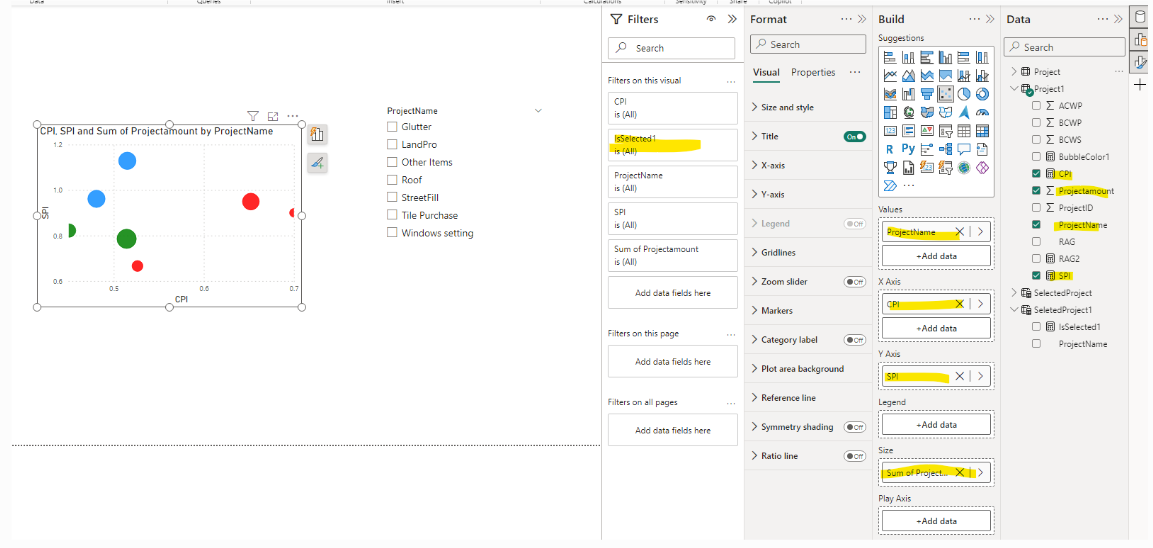Select the Treemap visual
Viewport: 1153px width, 548px height.
tap(890, 113)
